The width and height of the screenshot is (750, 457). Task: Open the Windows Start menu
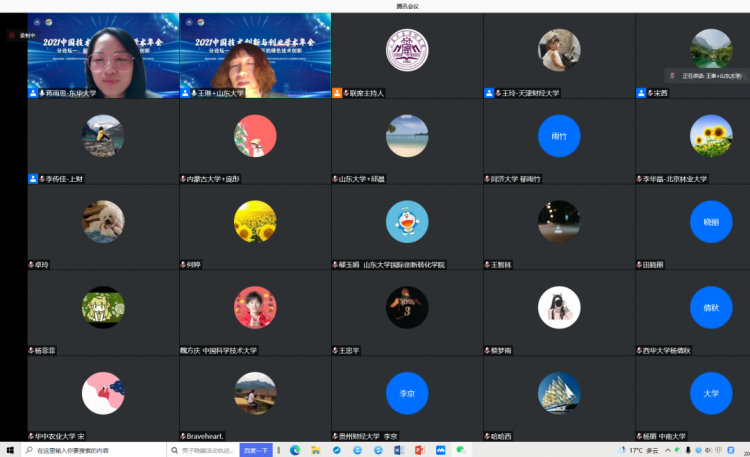[10, 450]
